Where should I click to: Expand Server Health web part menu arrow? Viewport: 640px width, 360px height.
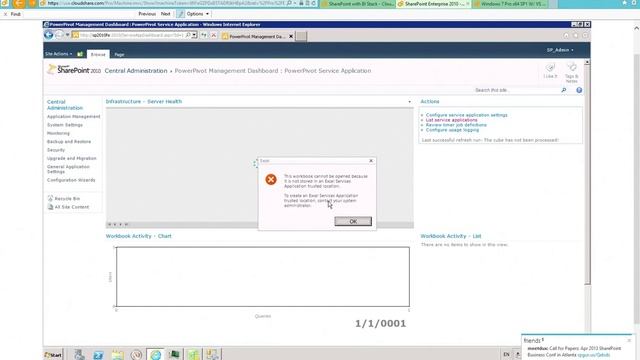point(409,102)
